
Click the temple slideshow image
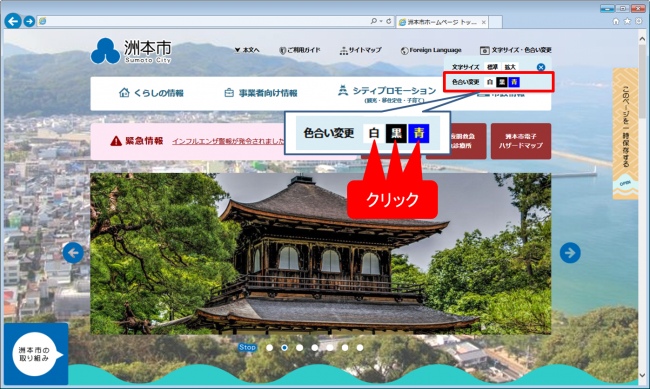[320, 253]
